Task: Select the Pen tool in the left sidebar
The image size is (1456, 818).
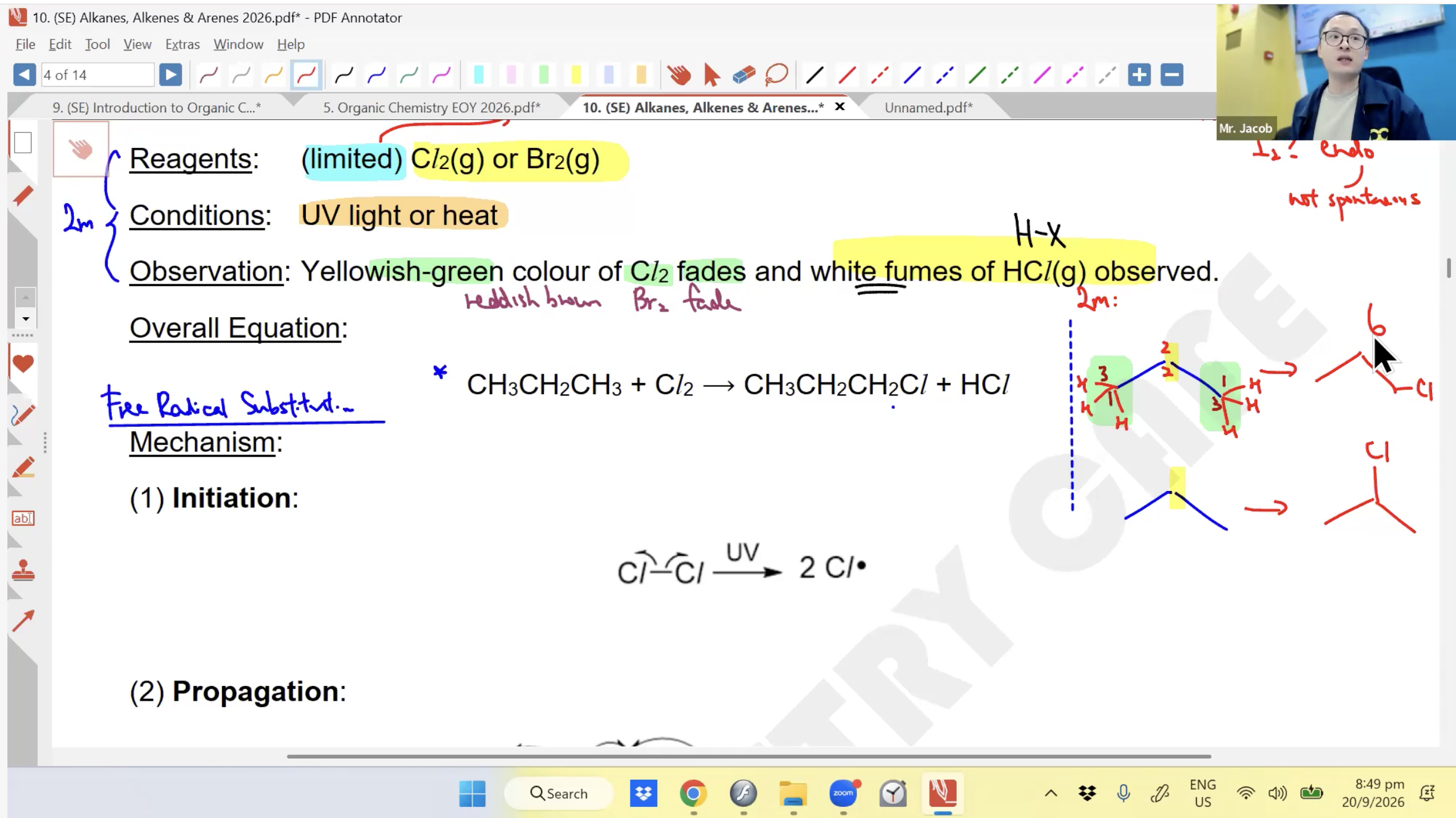Action: point(23,415)
